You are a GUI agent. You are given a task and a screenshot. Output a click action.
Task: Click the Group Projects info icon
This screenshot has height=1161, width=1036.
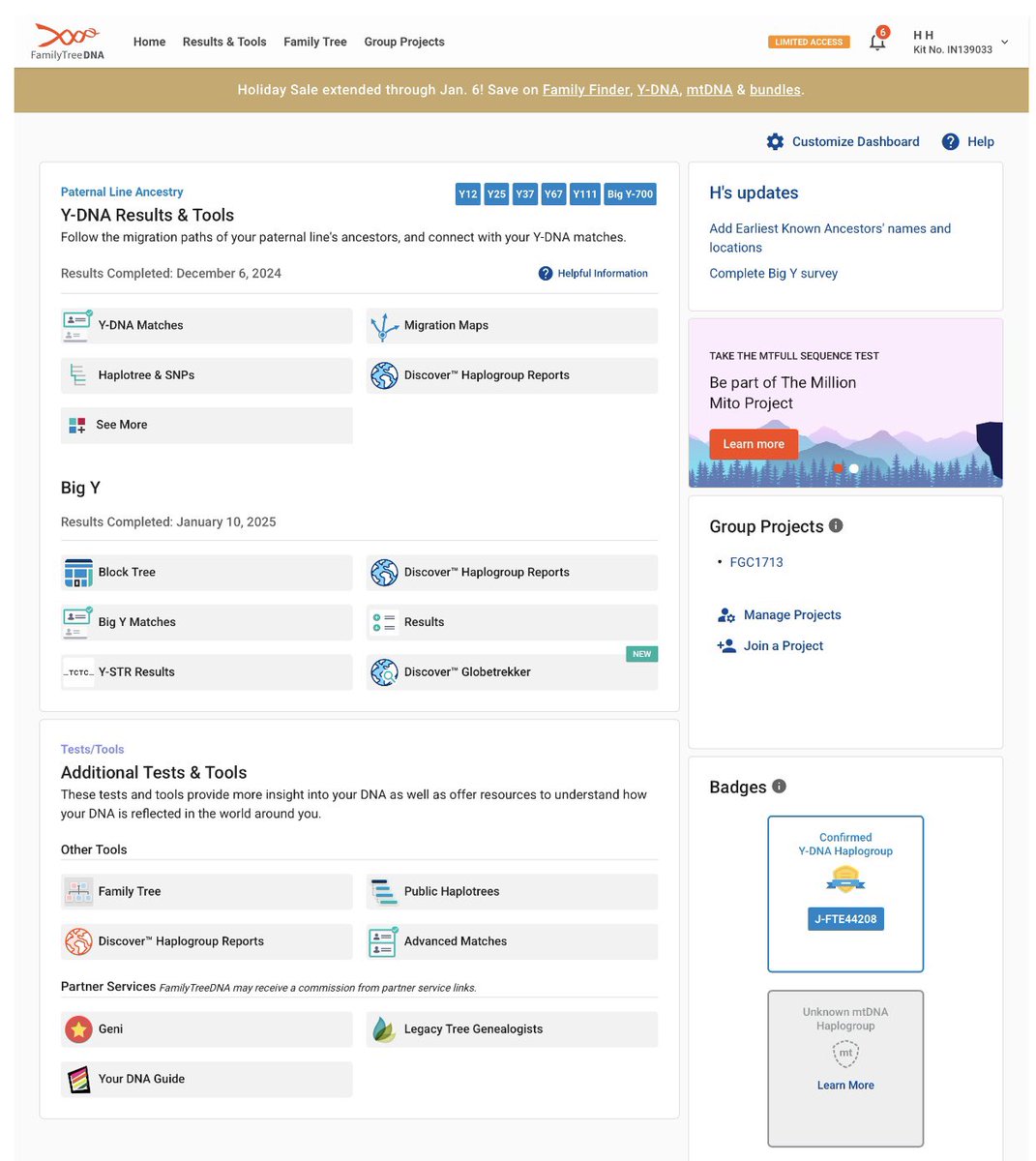pos(836,525)
